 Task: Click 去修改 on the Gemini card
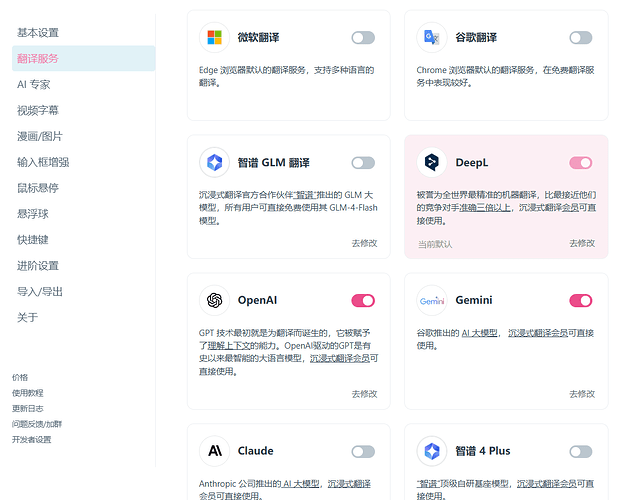(582, 394)
